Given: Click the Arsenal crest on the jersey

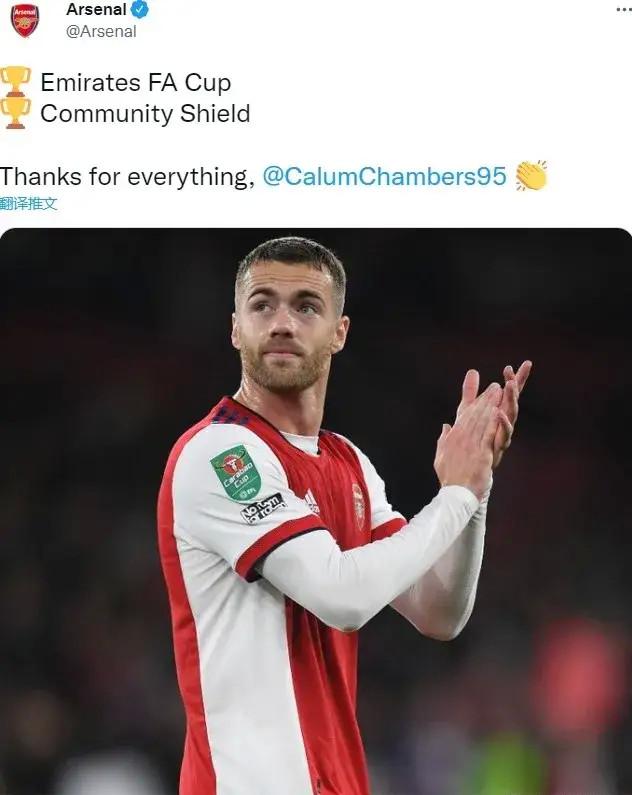Looking at the screenshot, I should [x=358, y=506].
